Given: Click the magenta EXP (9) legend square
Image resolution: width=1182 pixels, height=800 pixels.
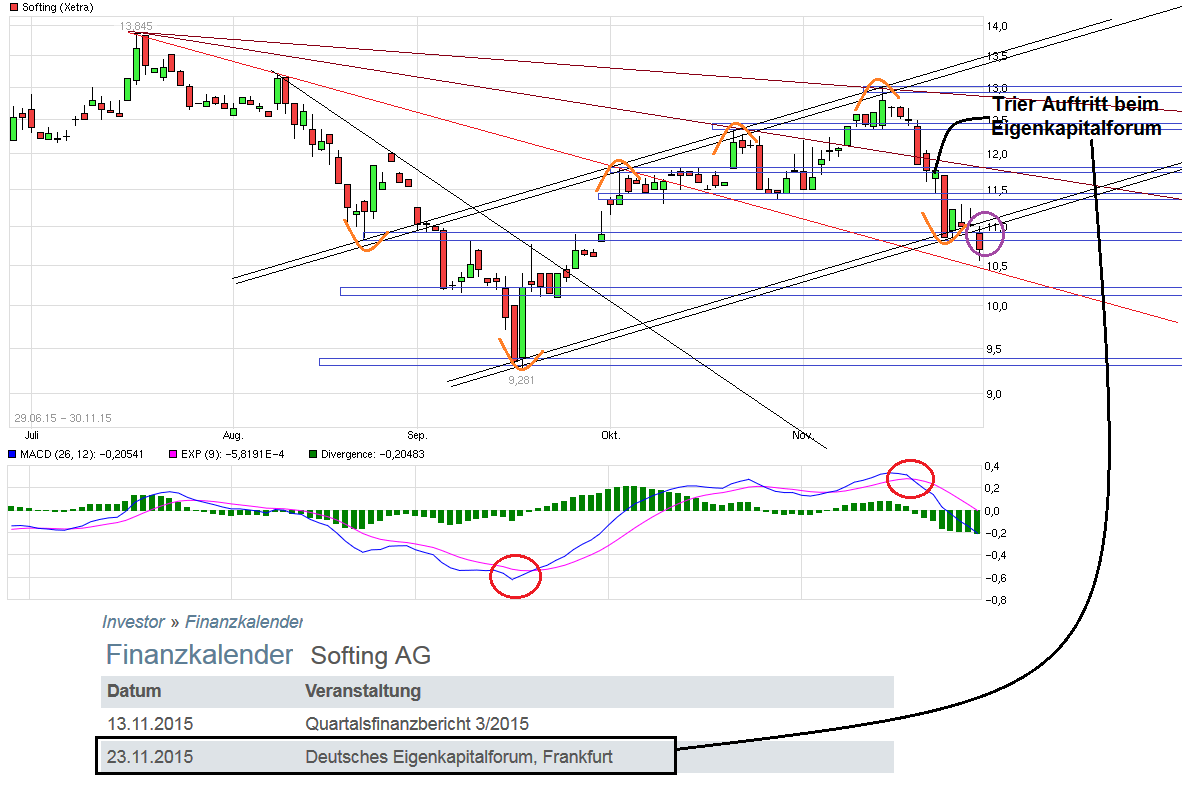Looking at the screenshot, I should 173,454.
